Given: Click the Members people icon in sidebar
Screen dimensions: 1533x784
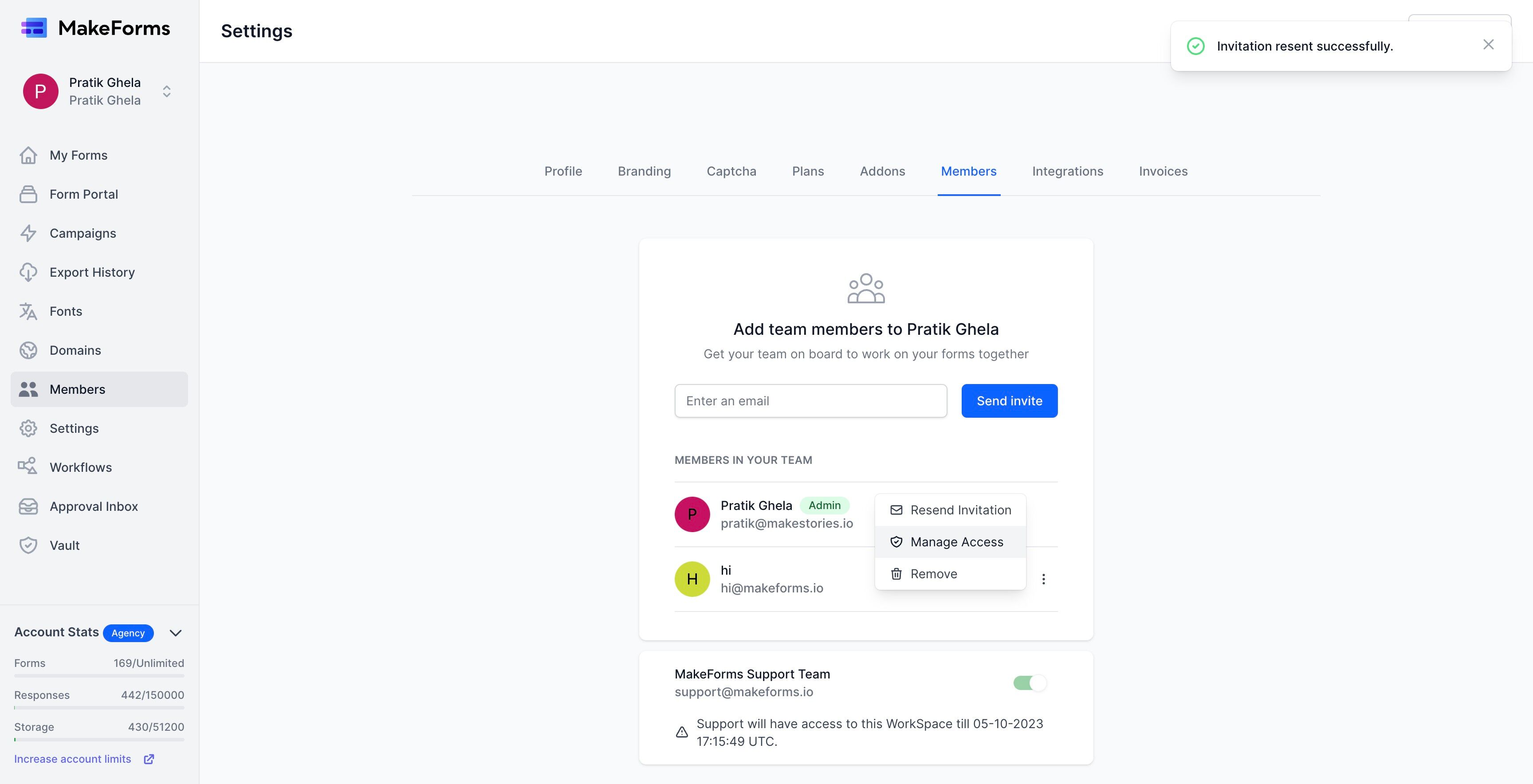Looking at the screenshot, I should coord(28,389).
